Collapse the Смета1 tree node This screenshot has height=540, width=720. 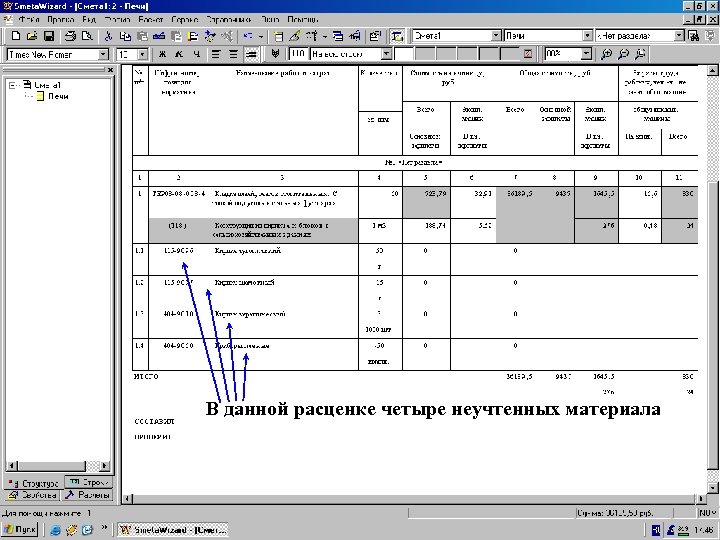point(13,85)
